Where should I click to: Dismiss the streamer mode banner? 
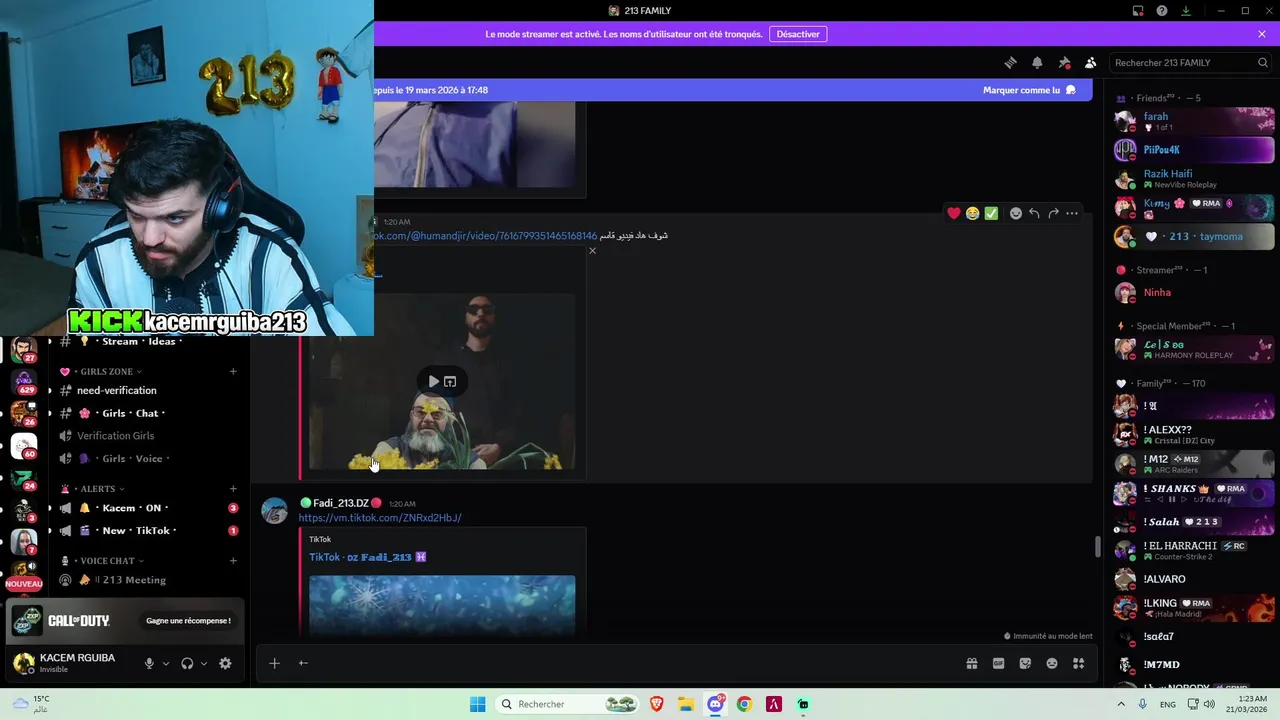(x=1262, y=34)
